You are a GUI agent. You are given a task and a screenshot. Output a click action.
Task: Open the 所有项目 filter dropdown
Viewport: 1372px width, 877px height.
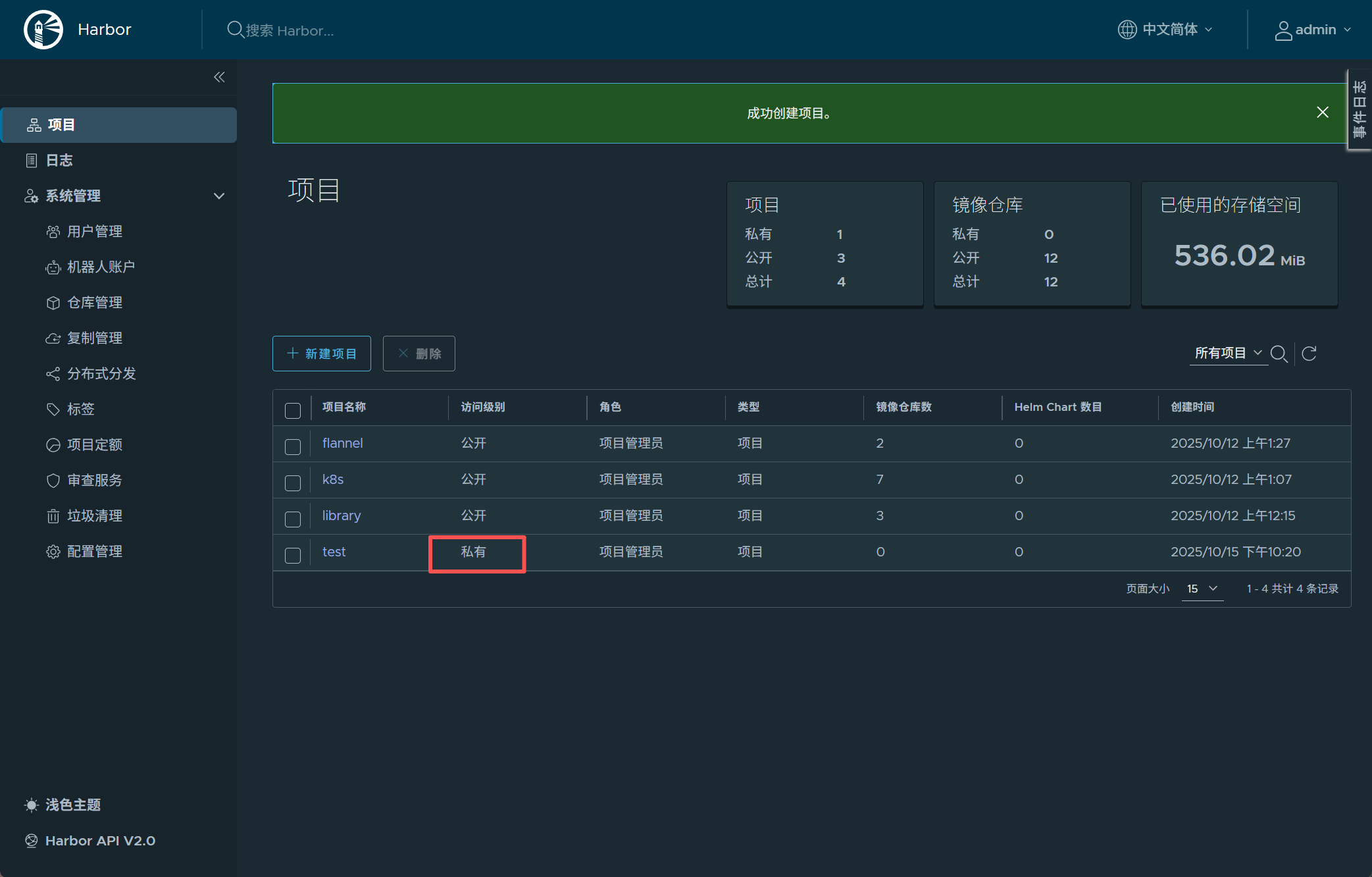pos(1228,354)
